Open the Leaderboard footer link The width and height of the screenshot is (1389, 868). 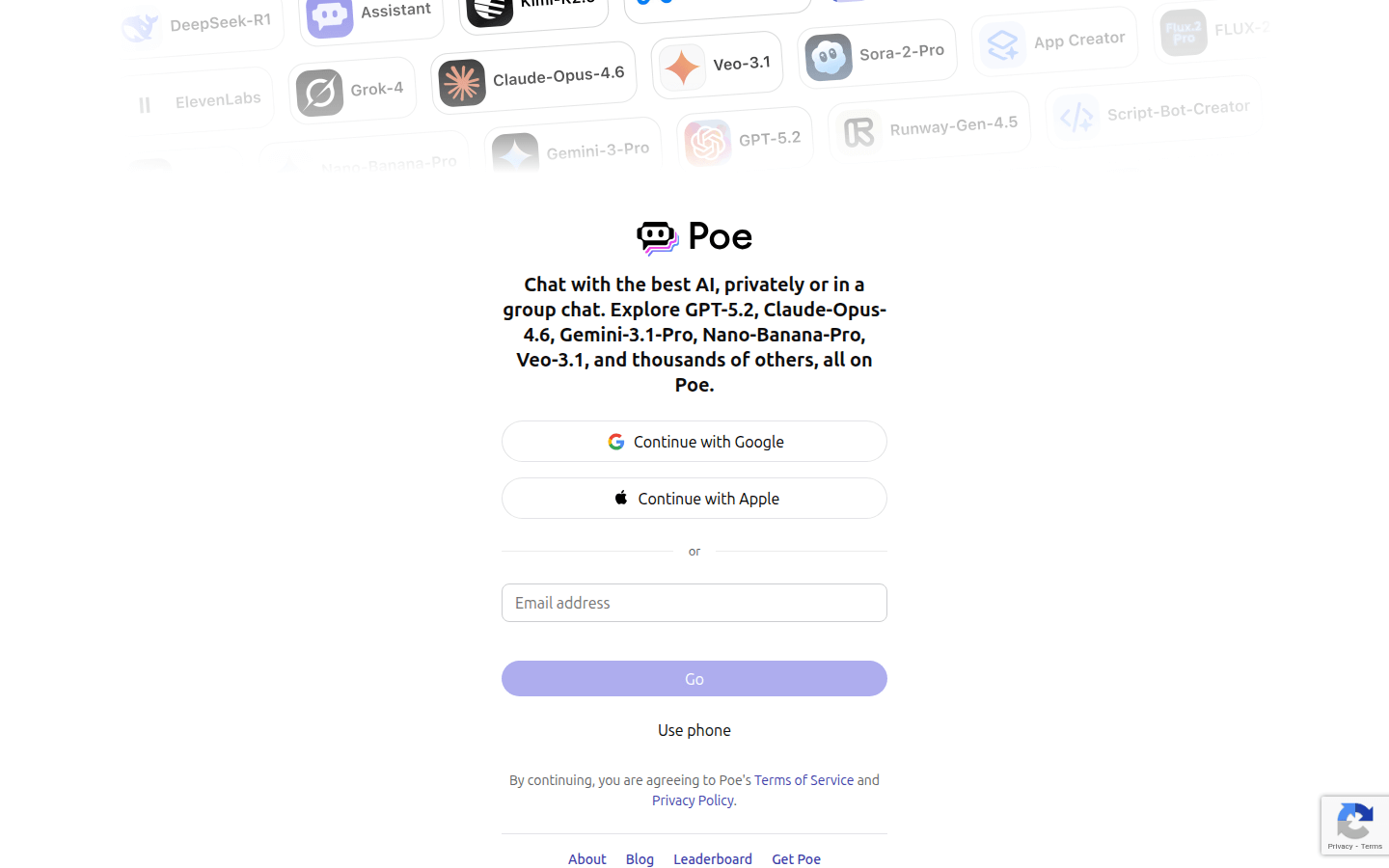tap(713, 859)
